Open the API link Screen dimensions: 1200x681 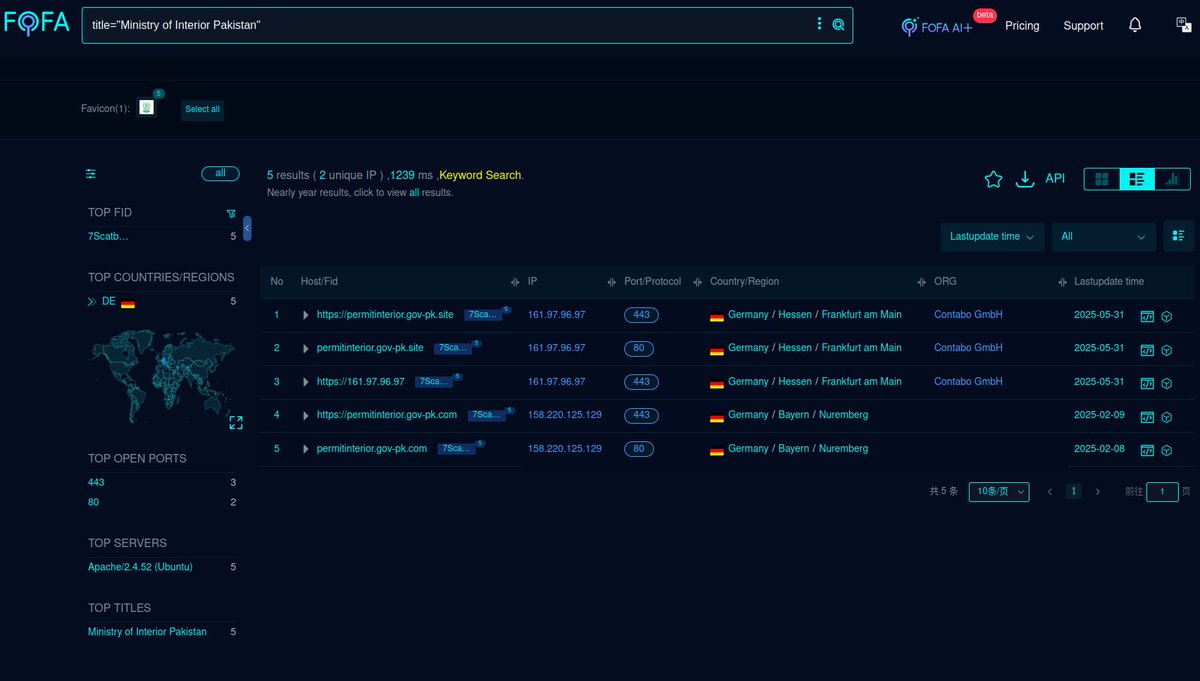click(1055, 178)
